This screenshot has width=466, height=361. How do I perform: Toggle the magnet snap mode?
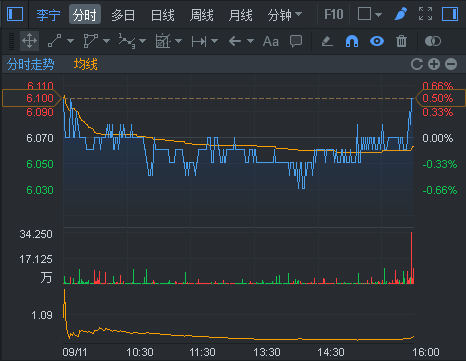(x=352, y=41)
